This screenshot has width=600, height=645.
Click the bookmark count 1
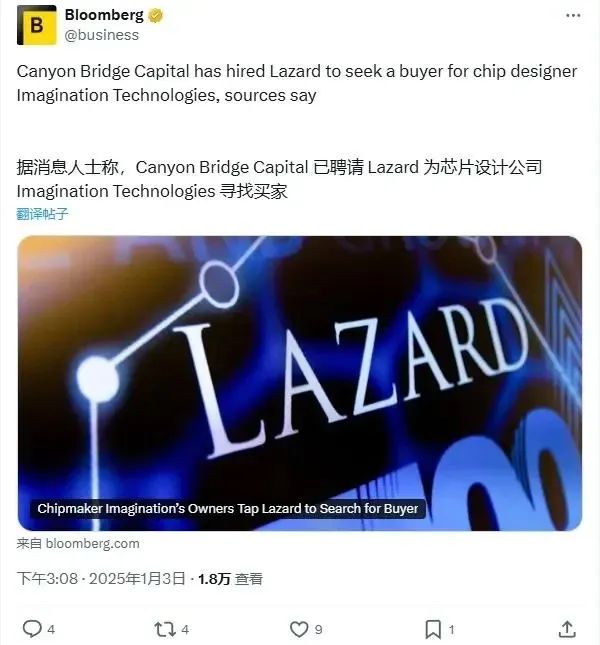pyautogui.click(x=451, y=629)
